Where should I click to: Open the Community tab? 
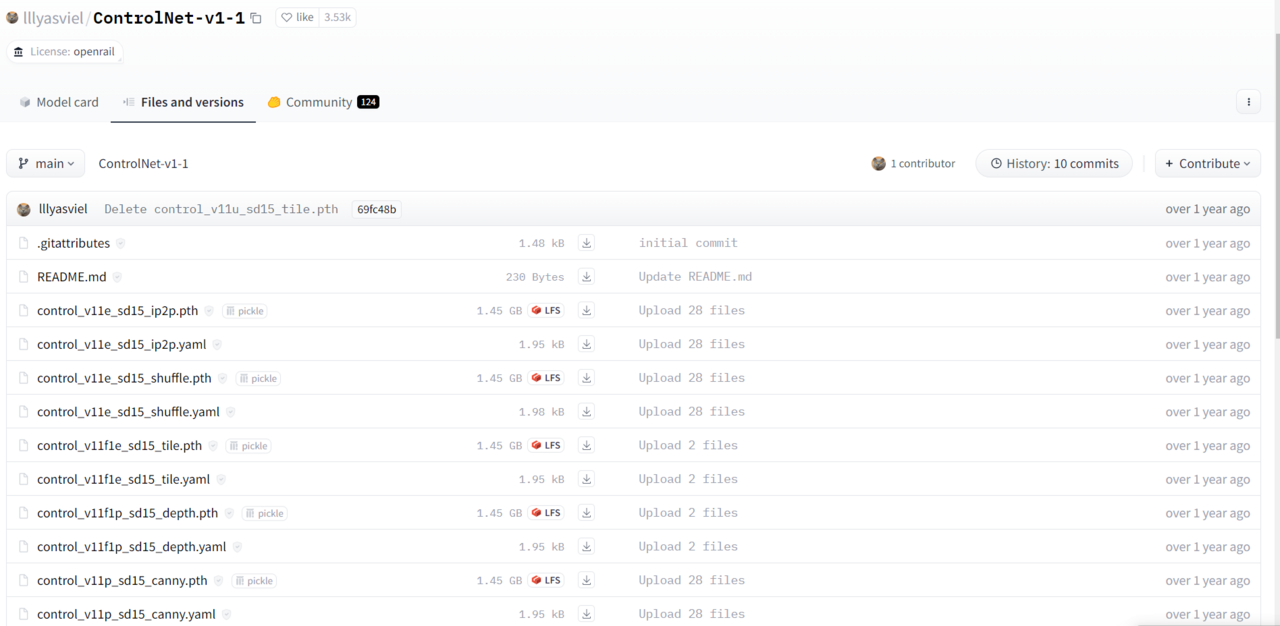coord(323,102)
